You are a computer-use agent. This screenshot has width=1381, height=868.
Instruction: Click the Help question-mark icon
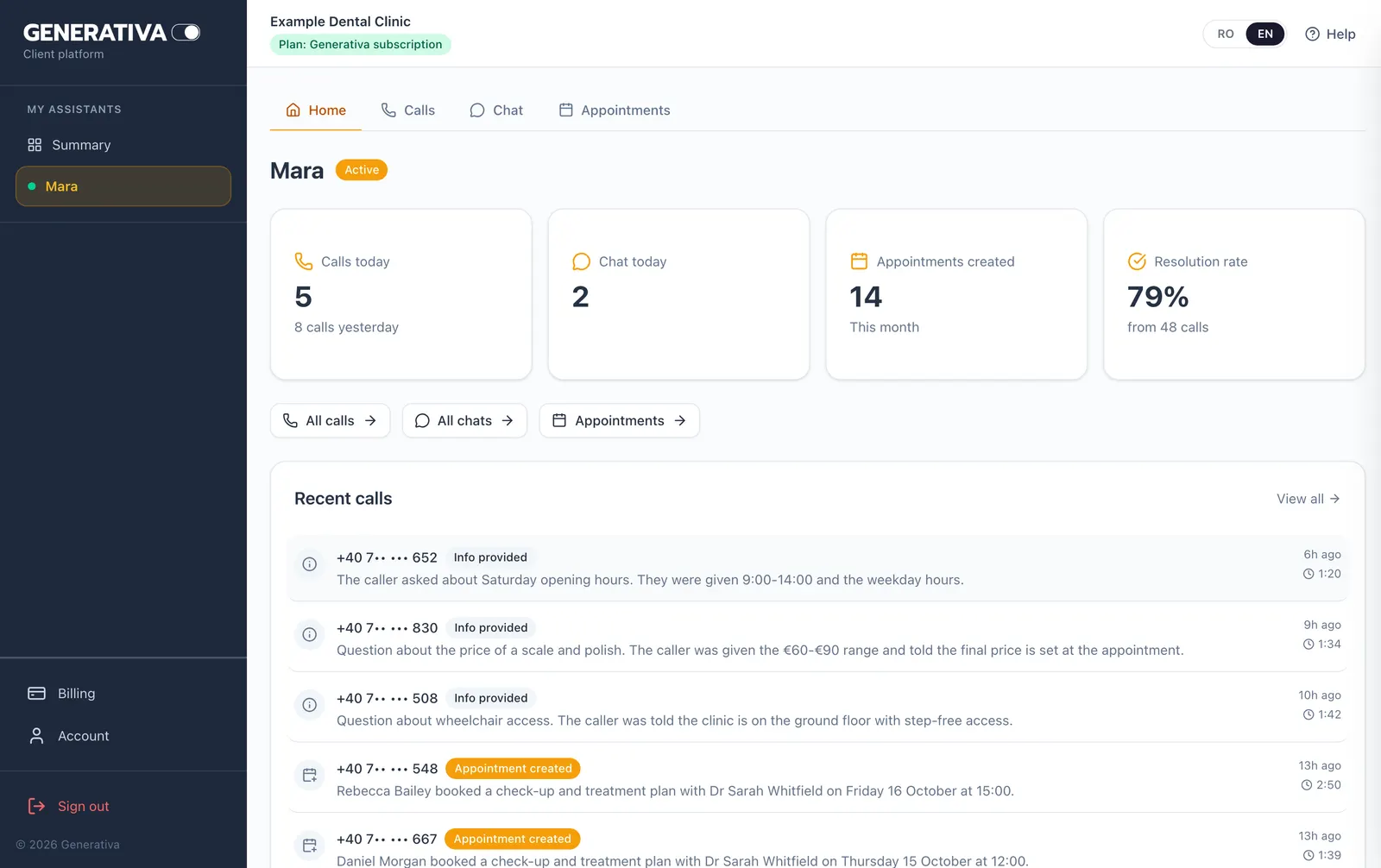(1313, 35)
